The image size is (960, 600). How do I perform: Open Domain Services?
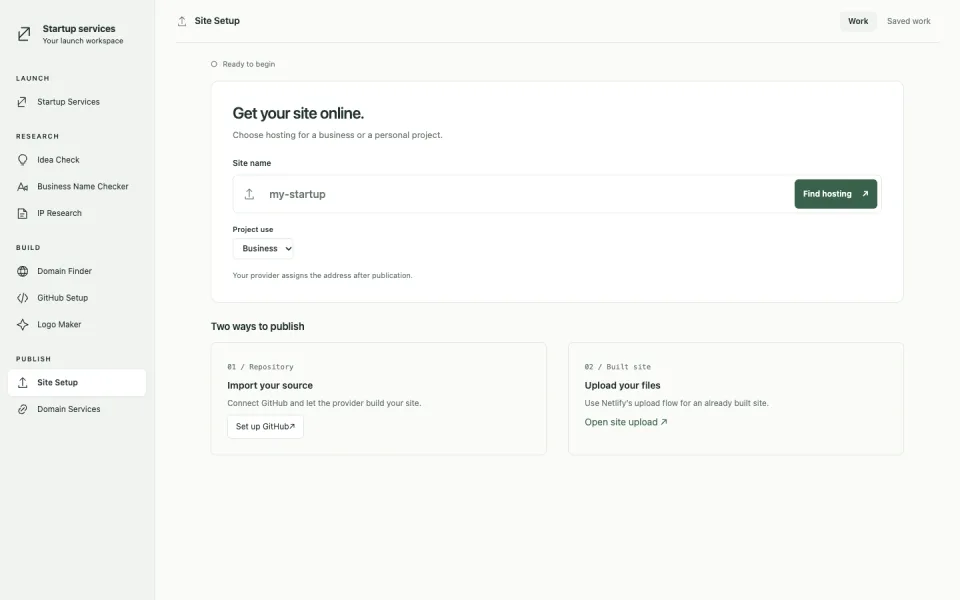pos(77,410)
